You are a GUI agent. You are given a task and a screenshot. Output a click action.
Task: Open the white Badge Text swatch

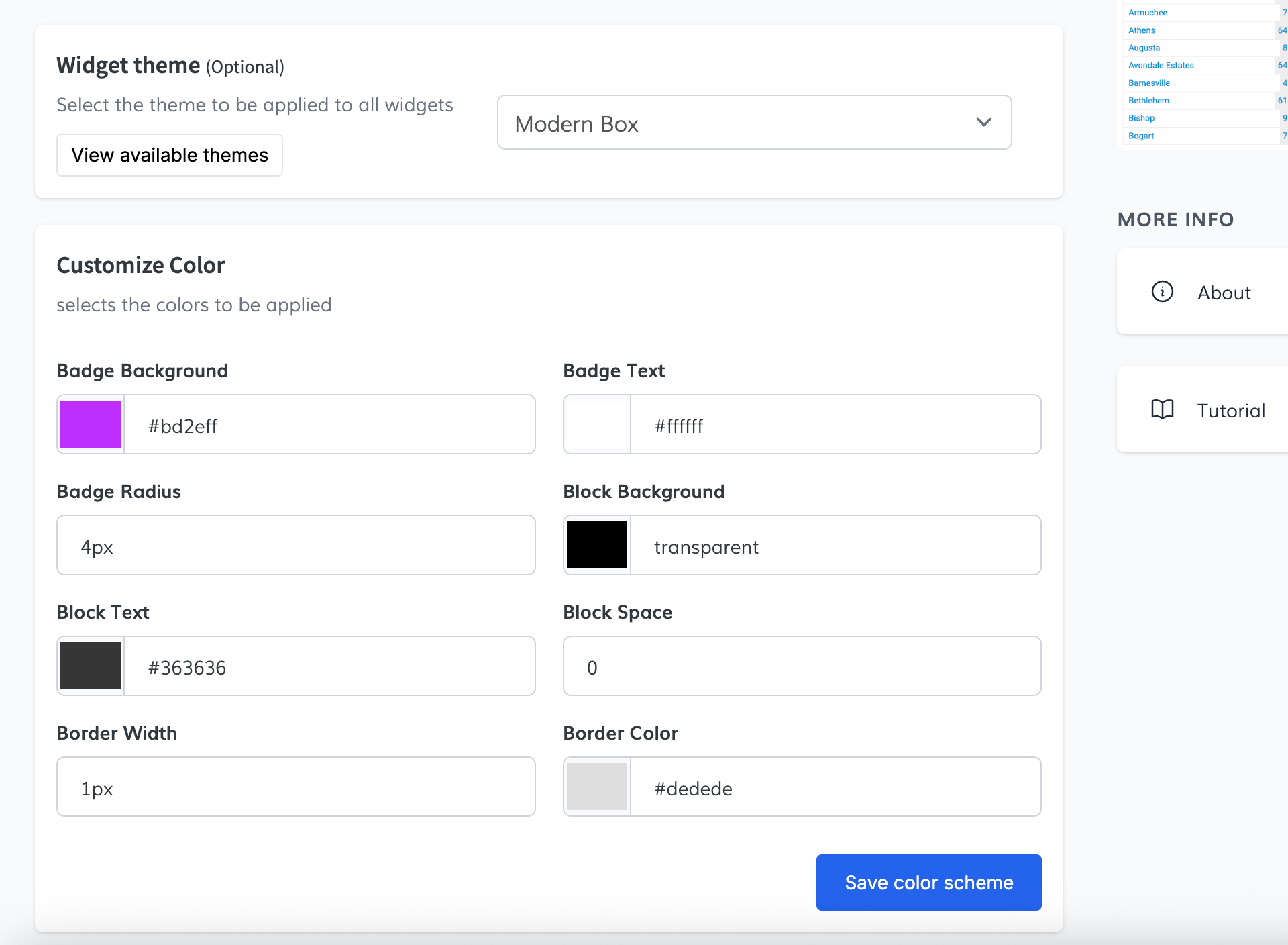click(x=597, y=424)
